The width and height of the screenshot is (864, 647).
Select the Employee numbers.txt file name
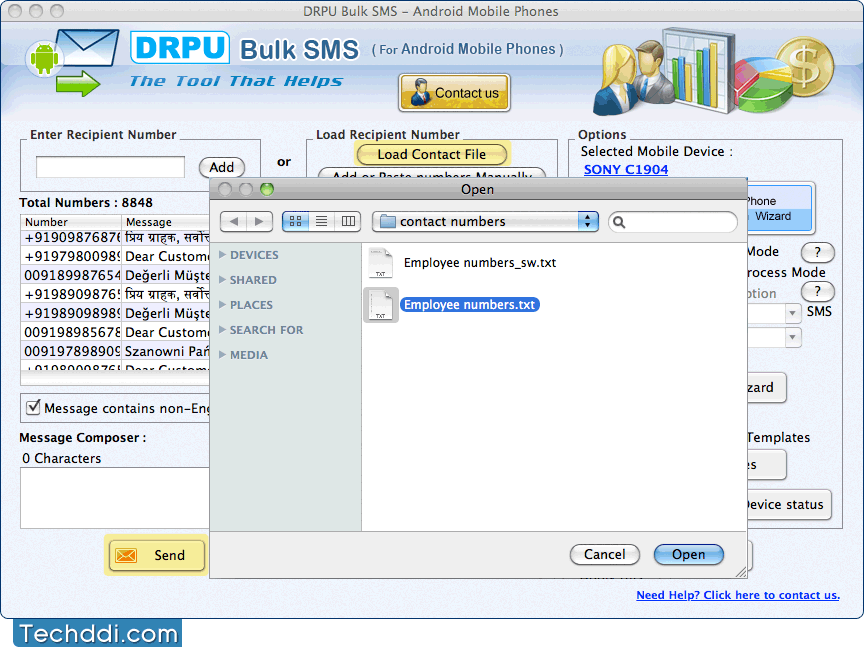tap(469, 305)
